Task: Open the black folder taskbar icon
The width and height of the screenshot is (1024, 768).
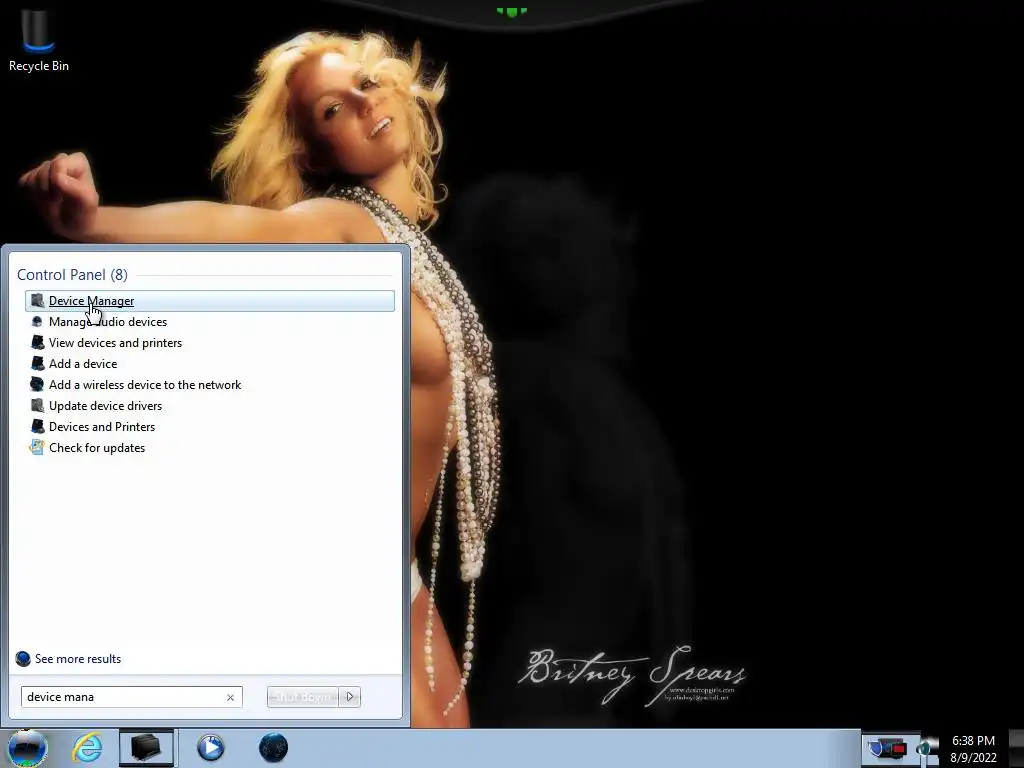Action: [147, 748]
